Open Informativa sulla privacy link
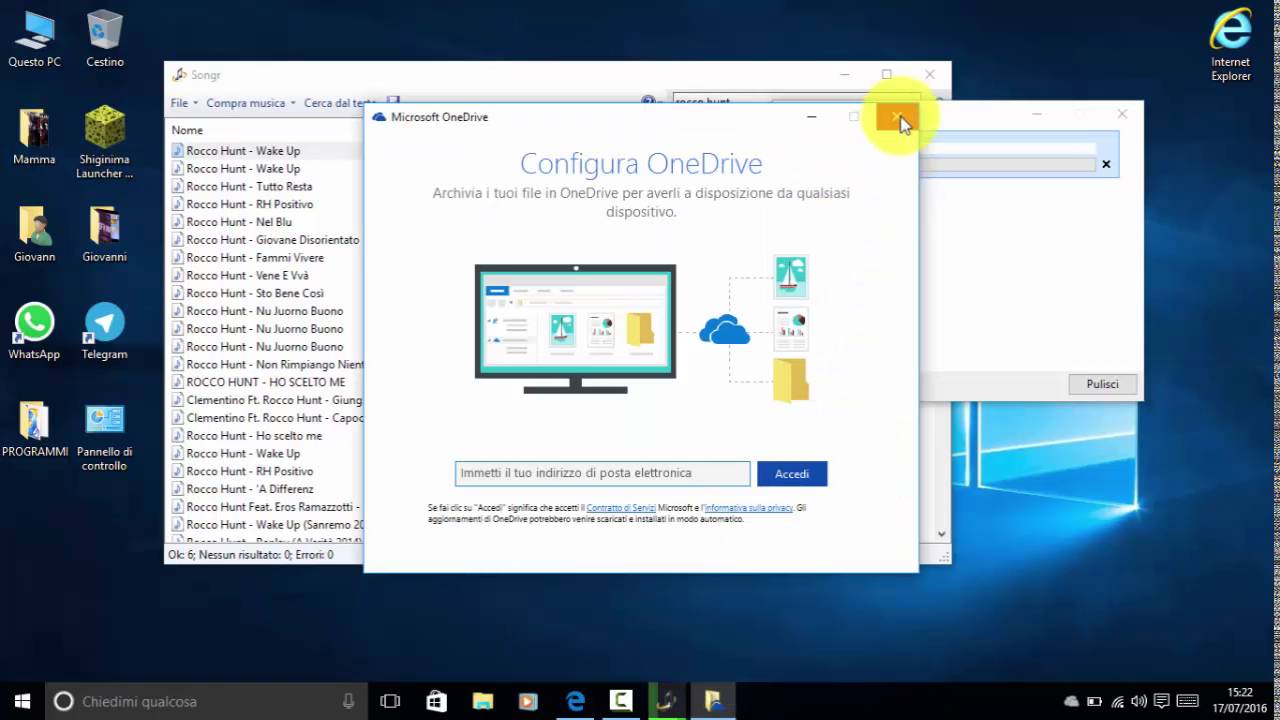This screenshot has height=720, width=1280. pos(748,508)
